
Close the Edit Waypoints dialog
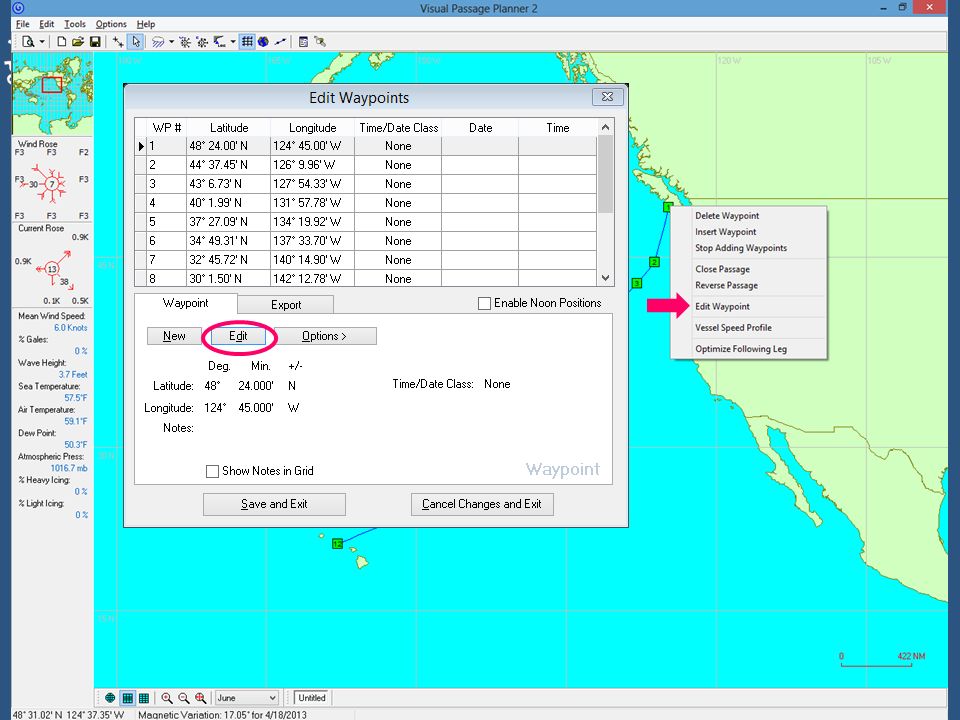point(607,97)
